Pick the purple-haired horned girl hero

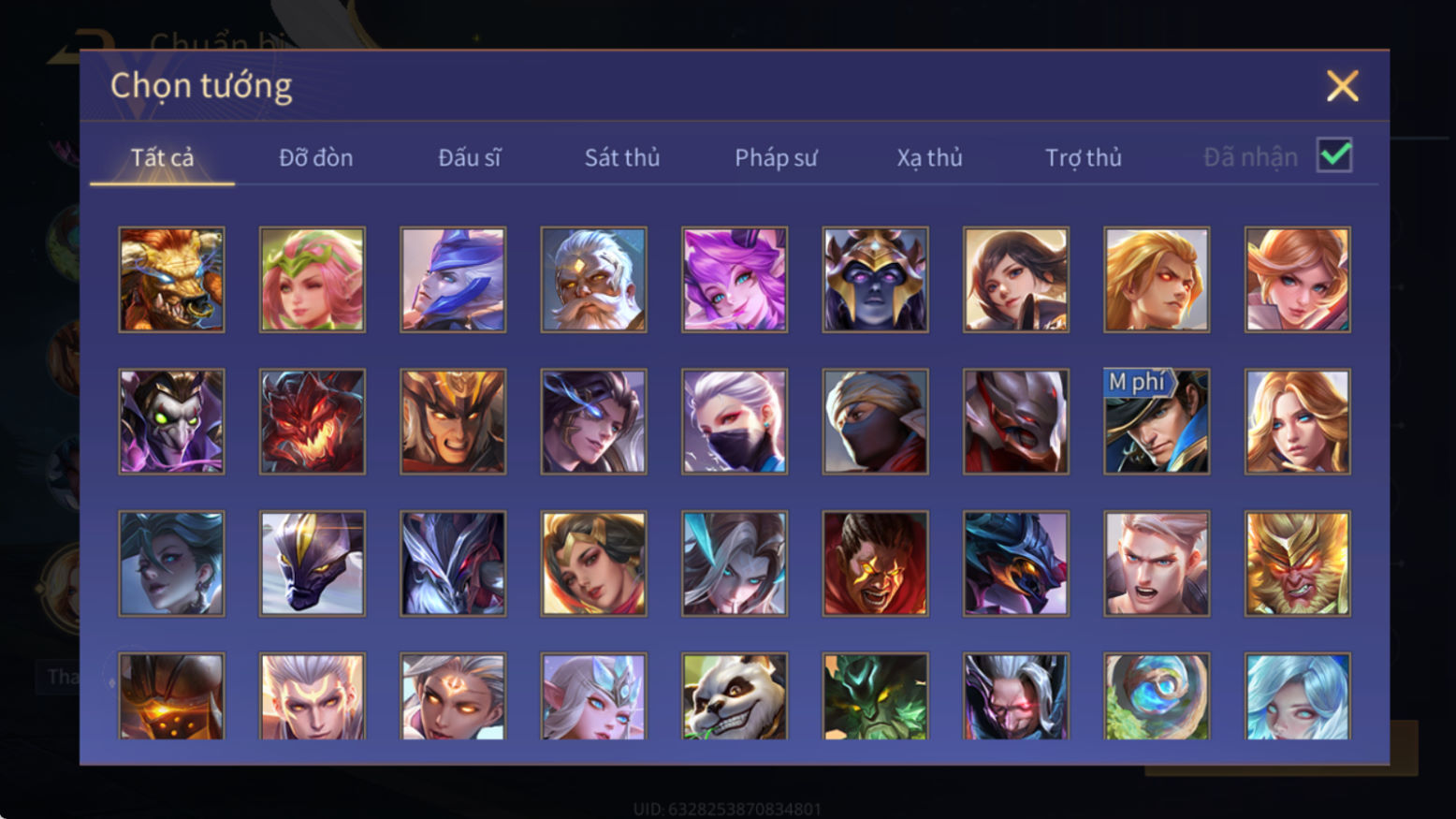735,280
